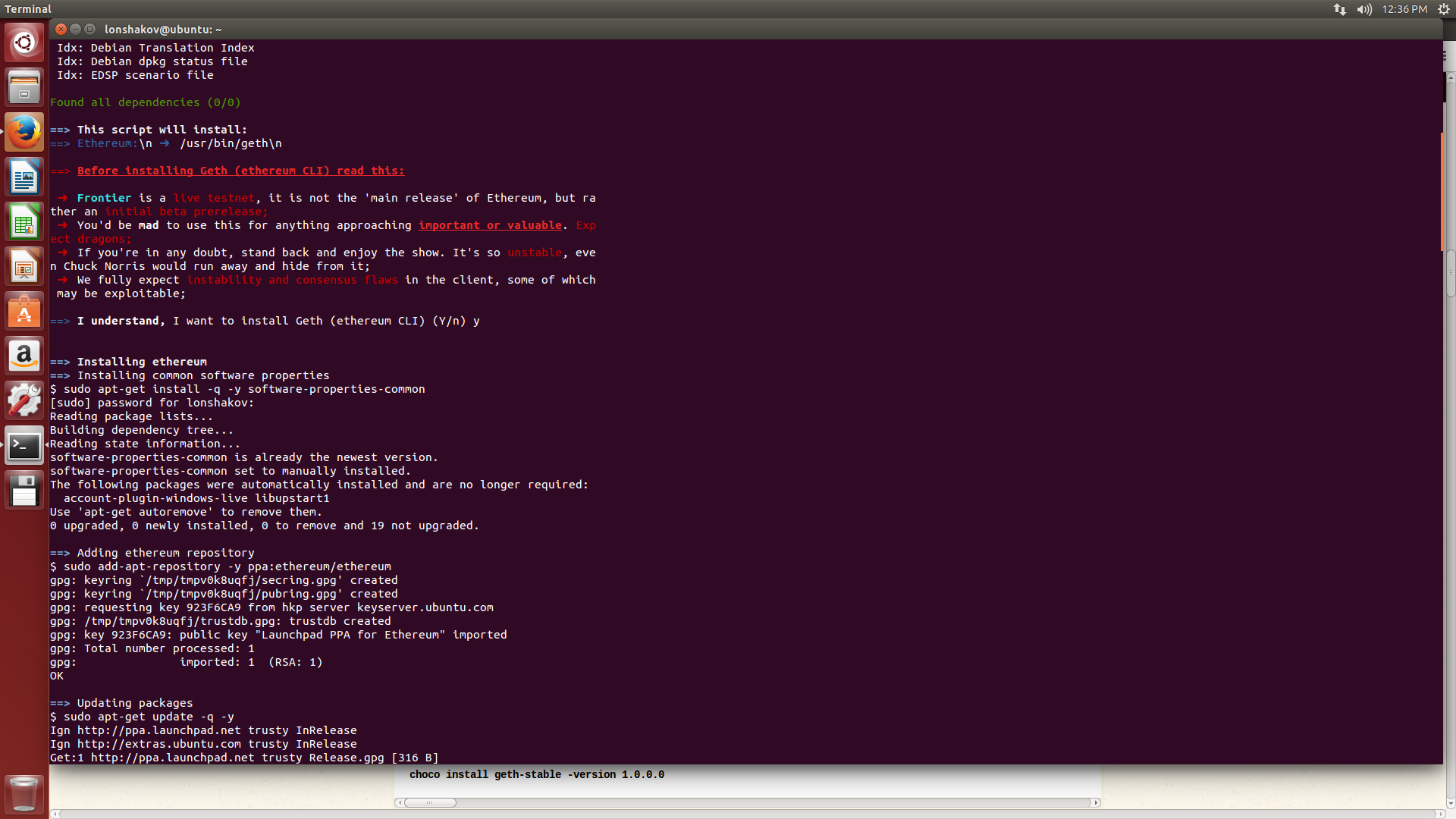Open System Settings wrench icon

pyautogui.click(x=24, y=401)
